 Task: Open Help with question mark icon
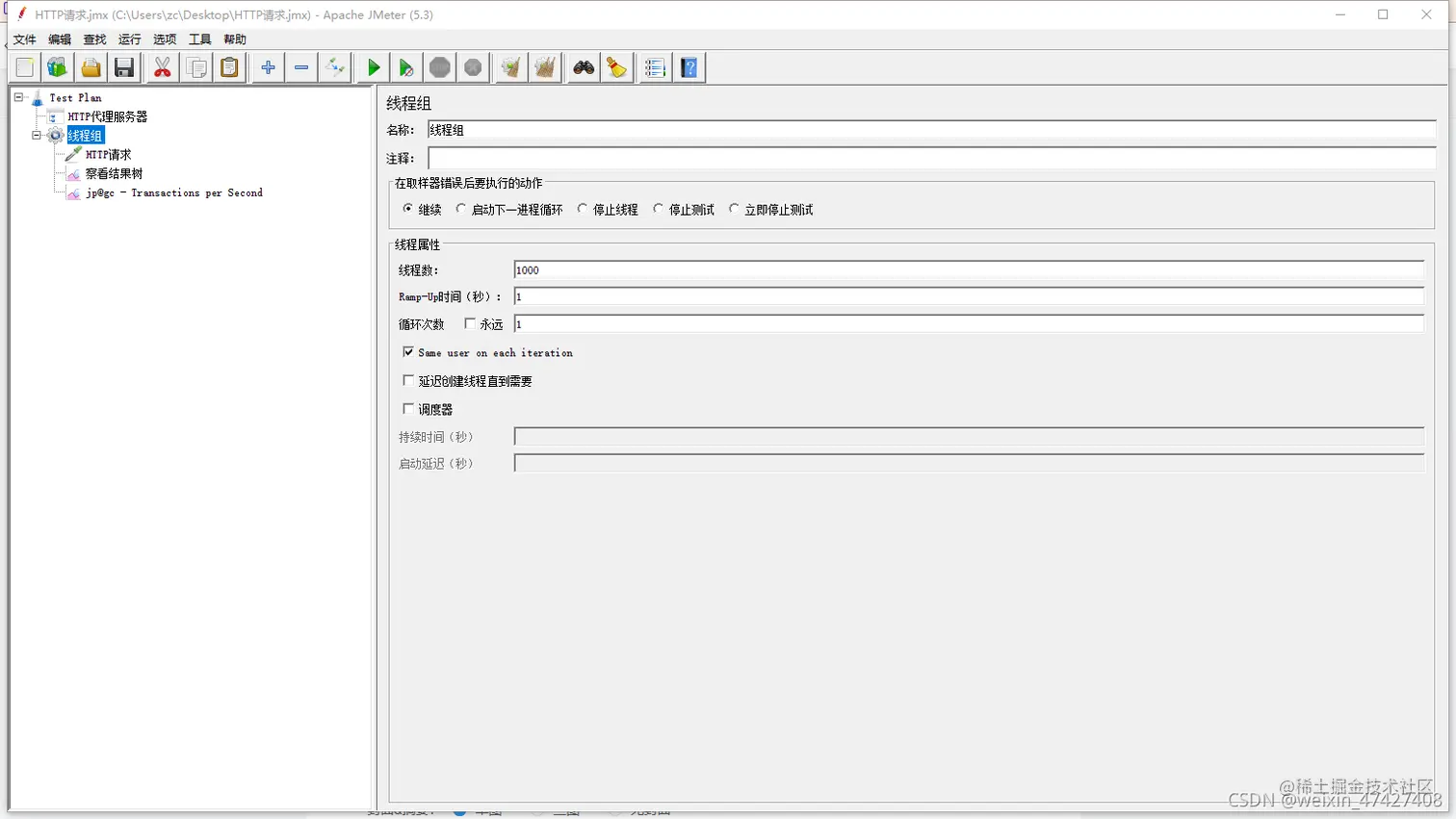click(x=689, y=67)
